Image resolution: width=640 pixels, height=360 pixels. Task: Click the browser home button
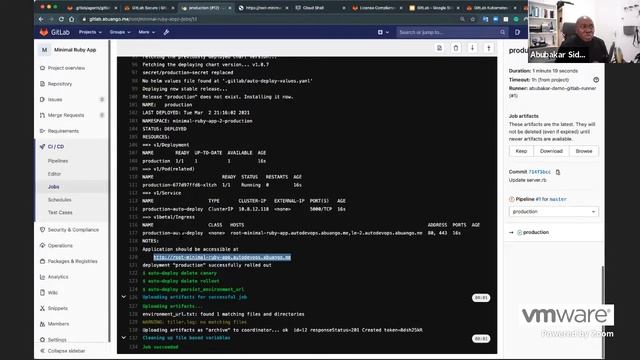tap(71, 19)
